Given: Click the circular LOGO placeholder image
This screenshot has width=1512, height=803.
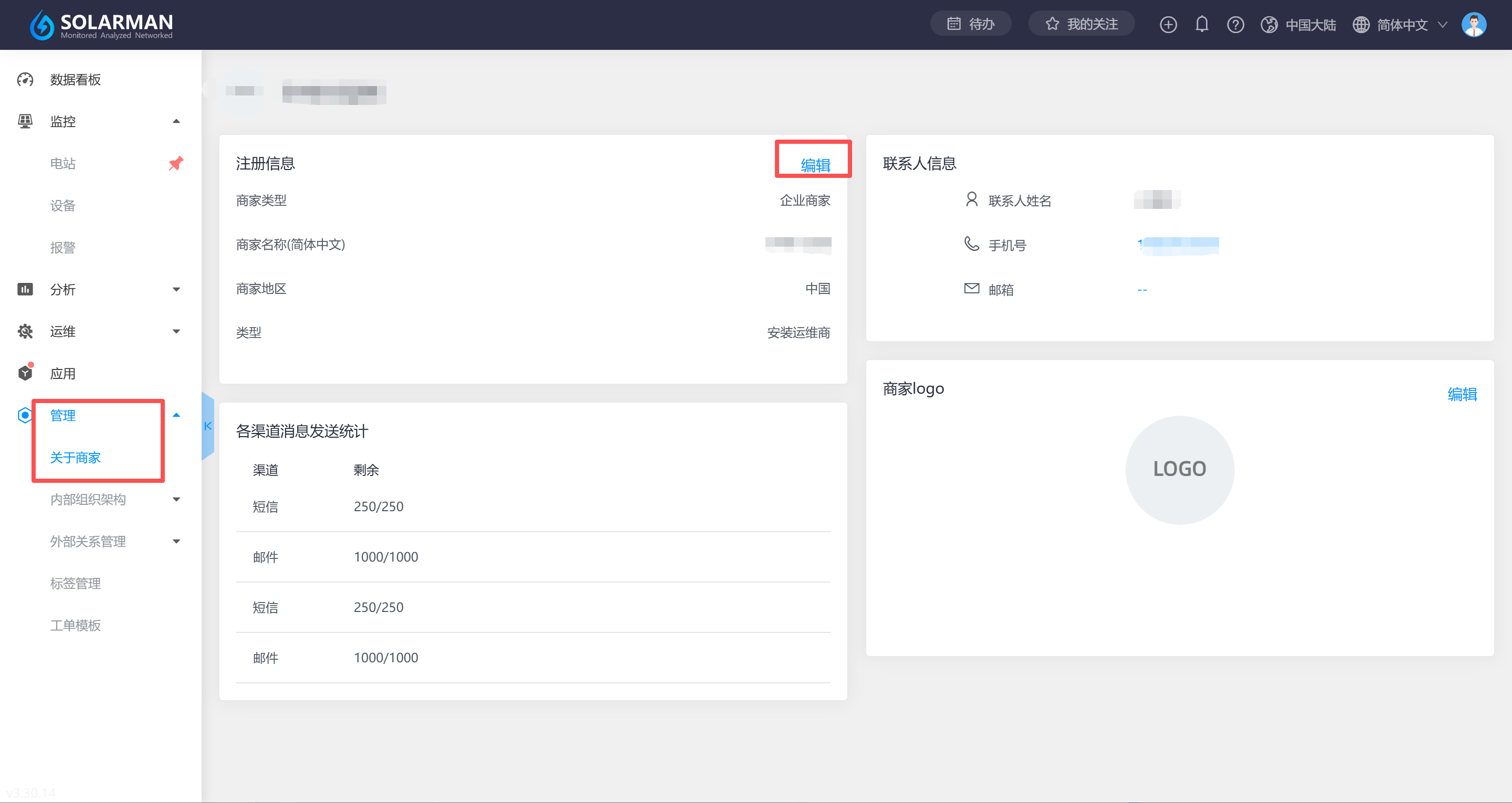Looking at the screenshot, I should pyautogui.click(x=1179, y=470).
